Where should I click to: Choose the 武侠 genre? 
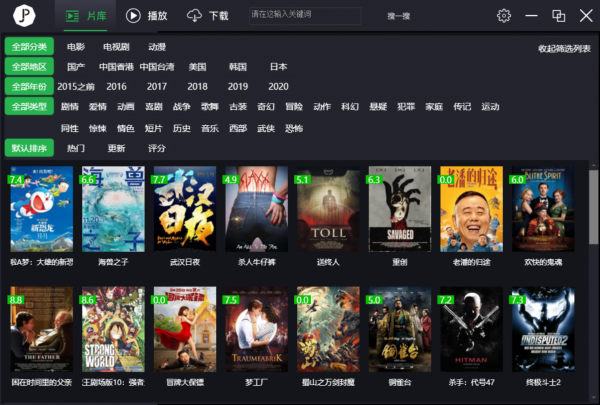coord(266,128)
